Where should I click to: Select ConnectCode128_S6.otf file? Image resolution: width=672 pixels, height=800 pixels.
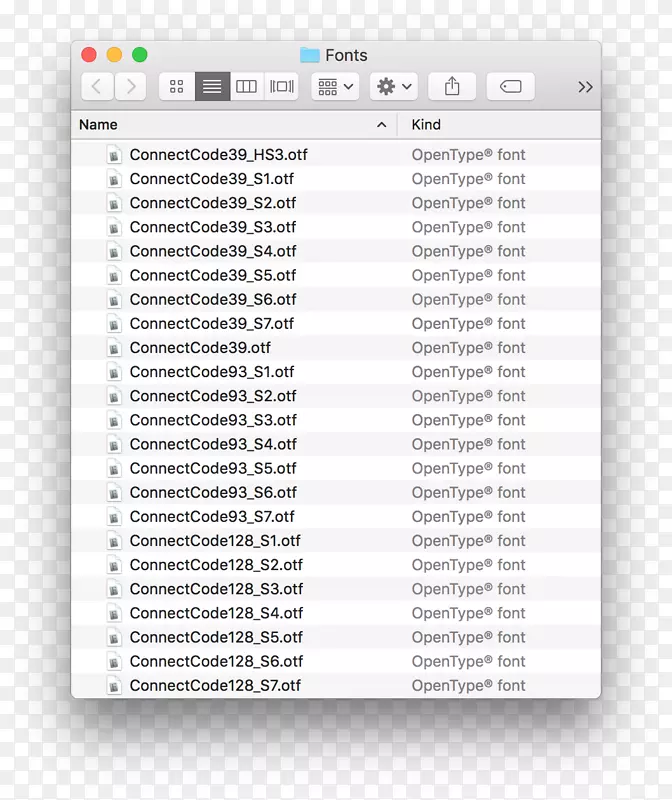pyautogui.click(x=336, y=661)
